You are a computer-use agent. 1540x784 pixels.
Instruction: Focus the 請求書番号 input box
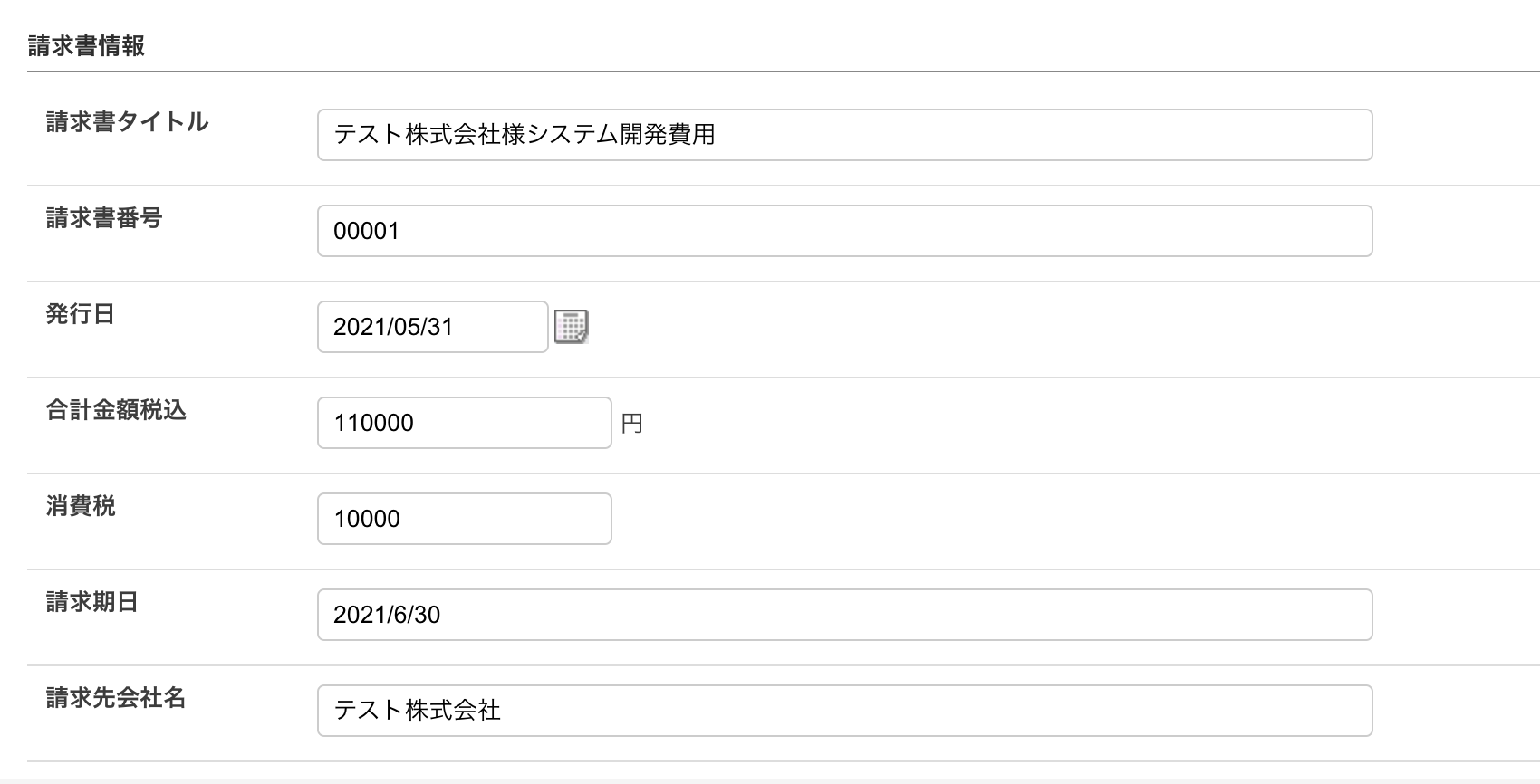(844, 231)
